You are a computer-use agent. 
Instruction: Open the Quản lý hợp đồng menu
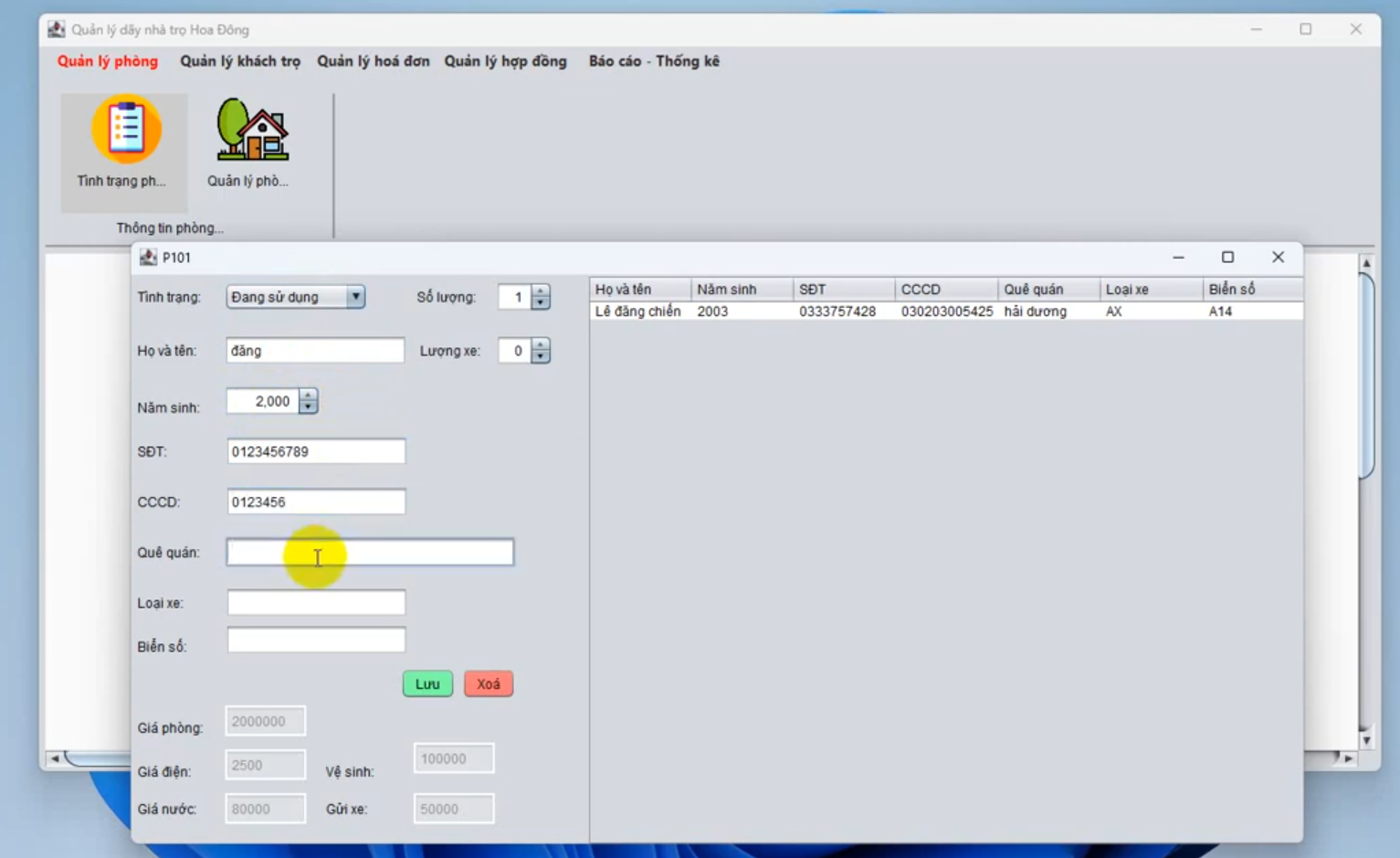coord(505,61)
